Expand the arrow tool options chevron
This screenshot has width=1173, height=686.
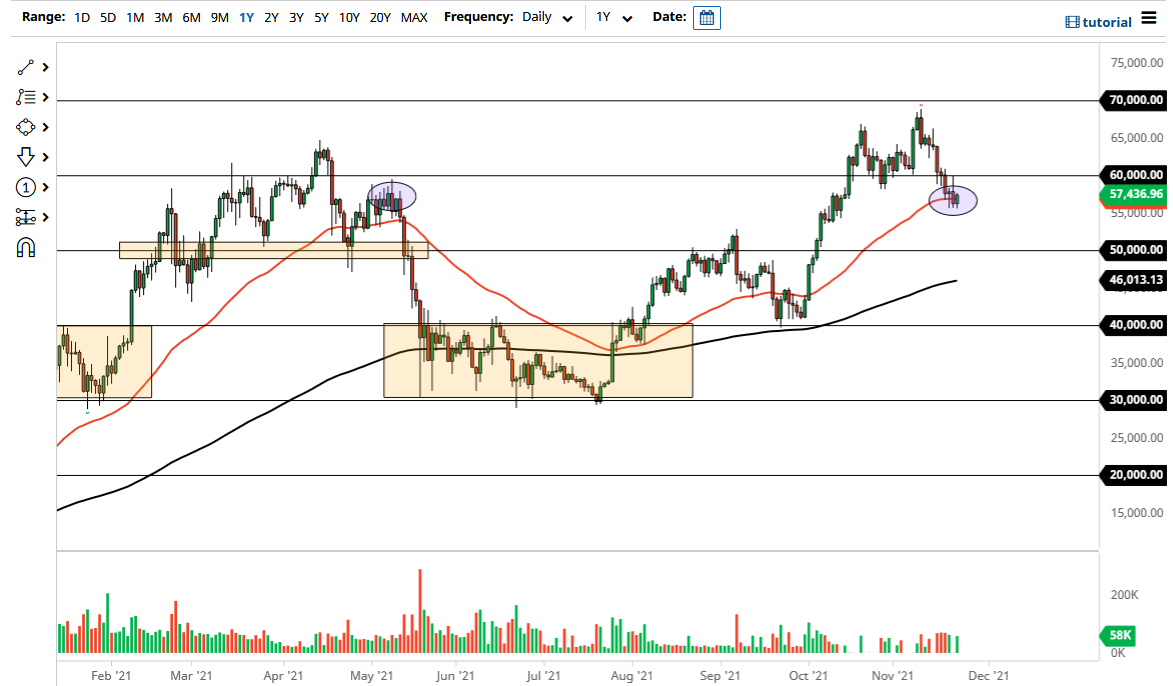[43, 156]
